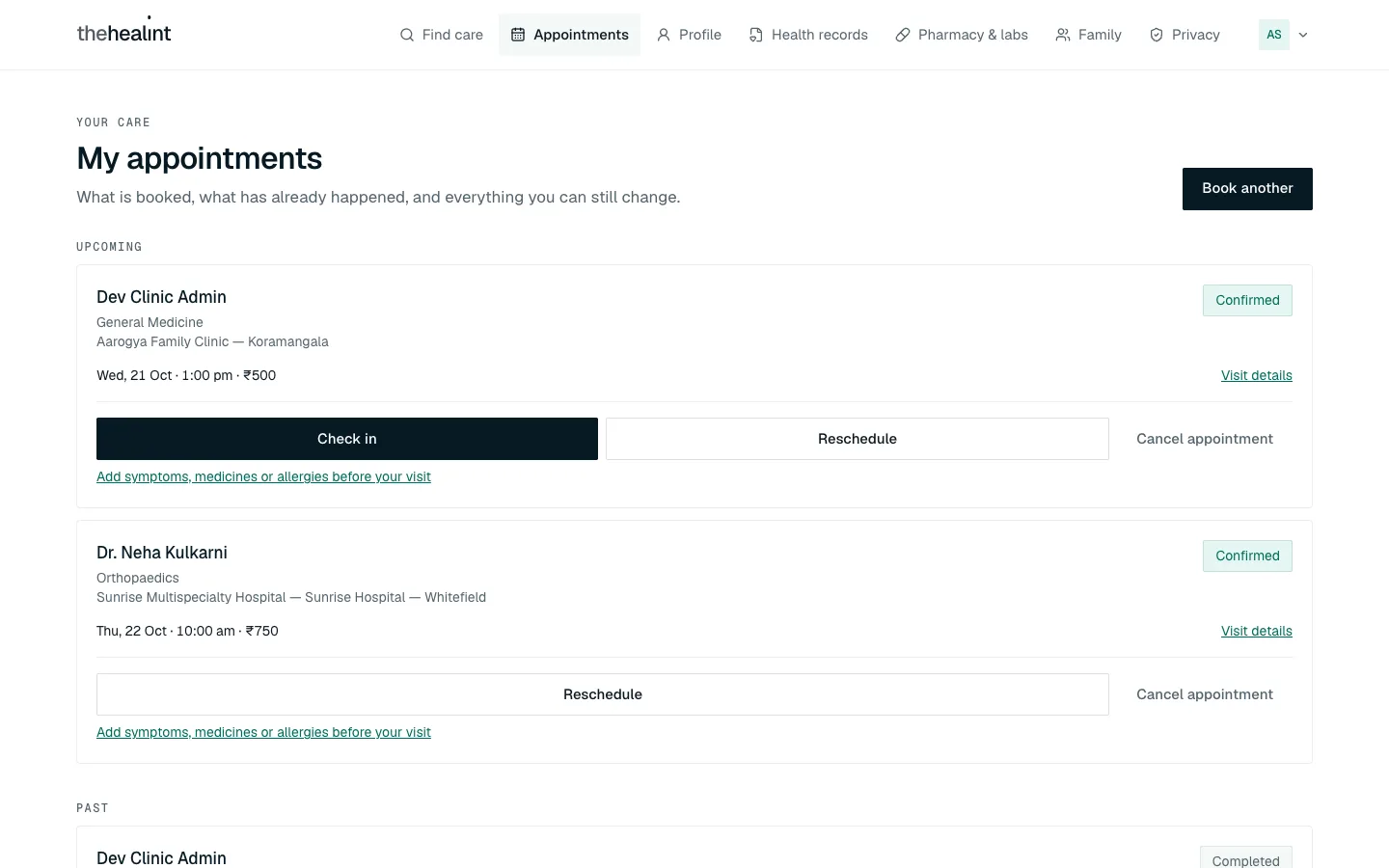
Task: Click the Privacy shield icon
Action: [x=1157, y=35]
